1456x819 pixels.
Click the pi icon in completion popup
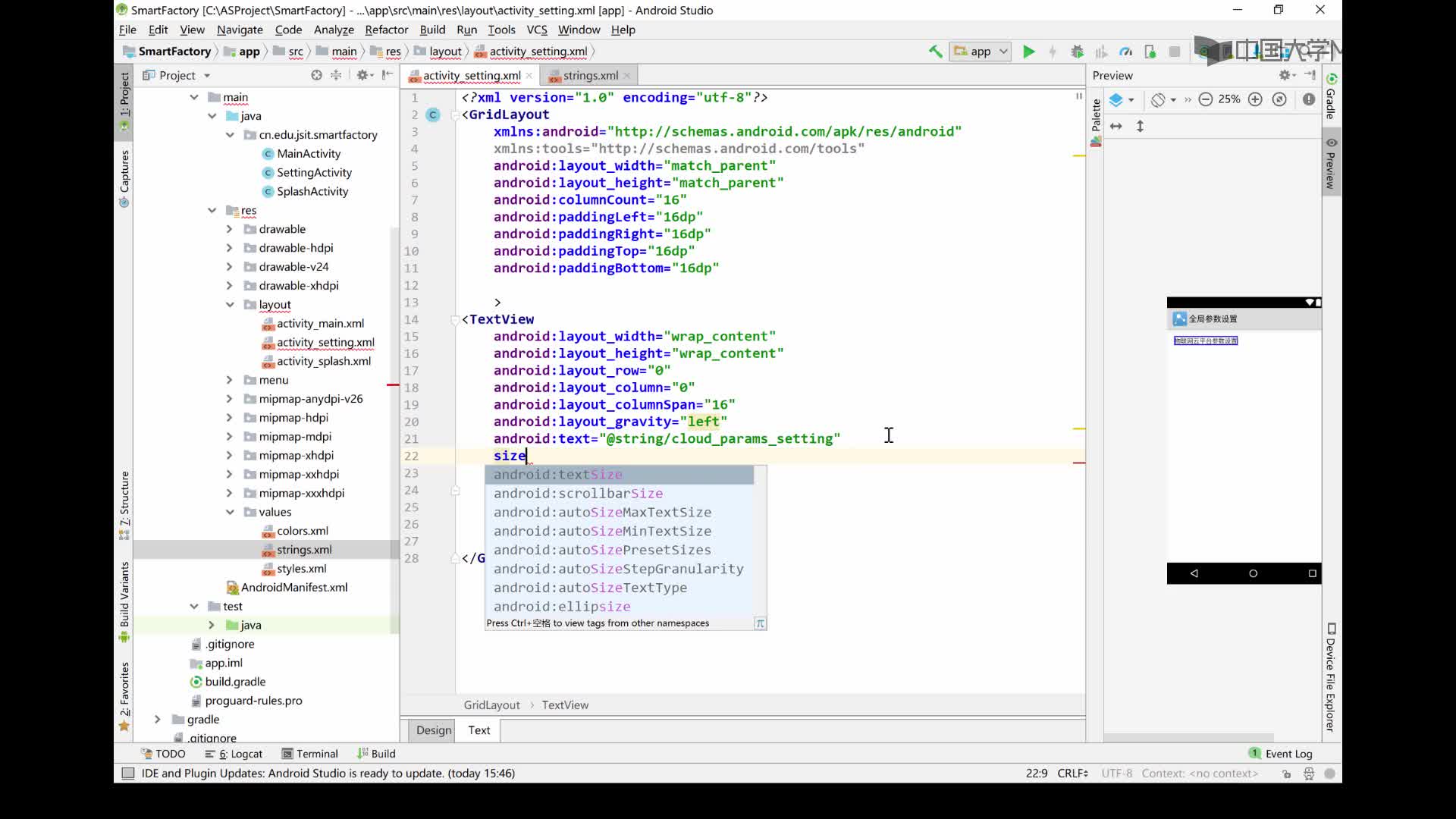pos(760,623)
